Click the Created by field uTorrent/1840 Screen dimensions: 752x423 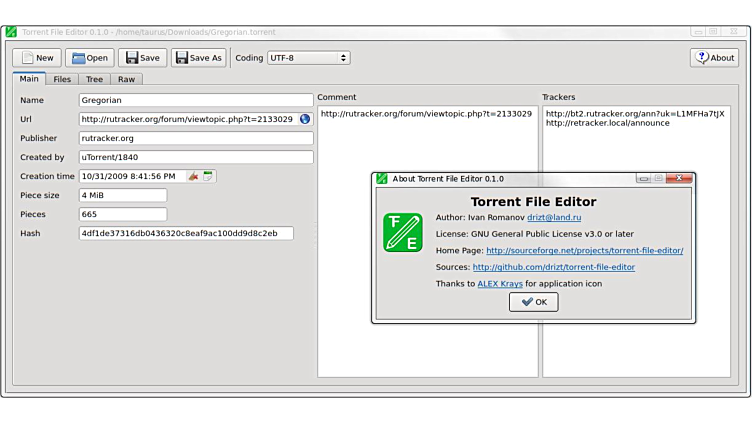tap(196, 157)
